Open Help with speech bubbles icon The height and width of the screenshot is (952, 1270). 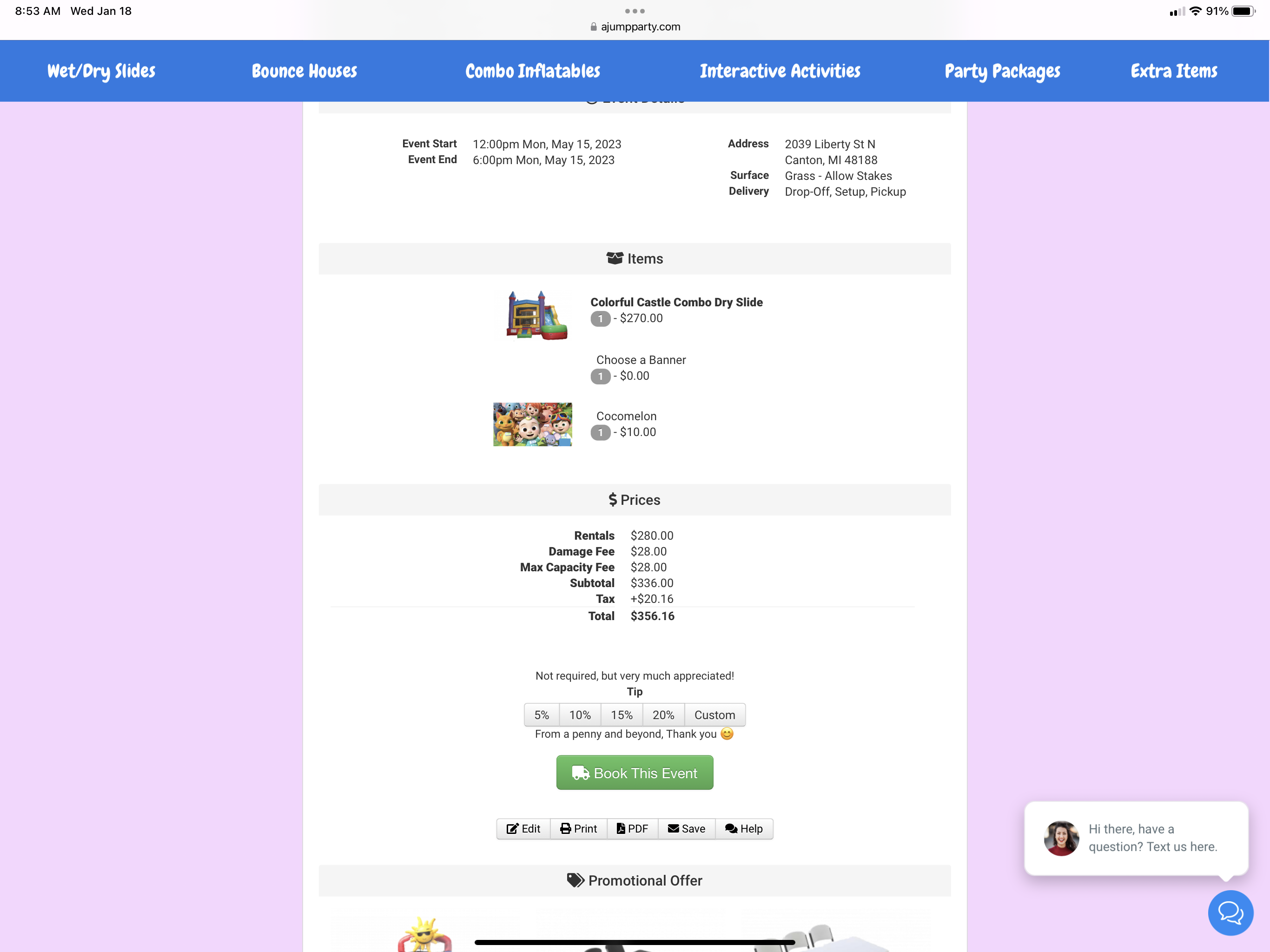click(x=743, y=828)
